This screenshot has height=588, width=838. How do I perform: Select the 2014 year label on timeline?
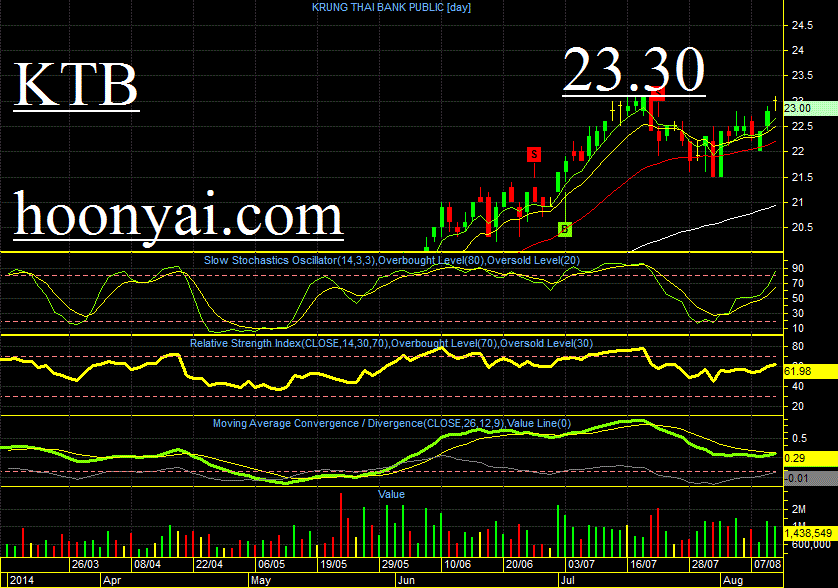[21, 580]
